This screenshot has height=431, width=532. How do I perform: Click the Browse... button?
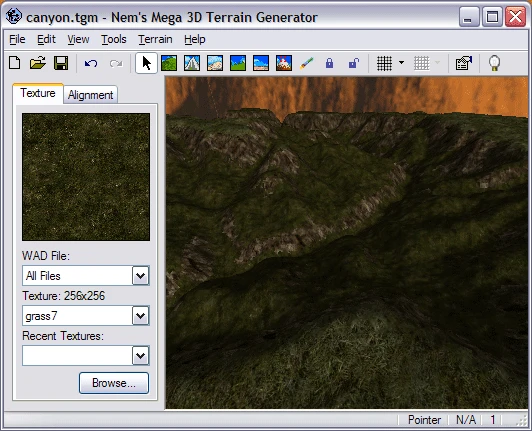point(114,383)
